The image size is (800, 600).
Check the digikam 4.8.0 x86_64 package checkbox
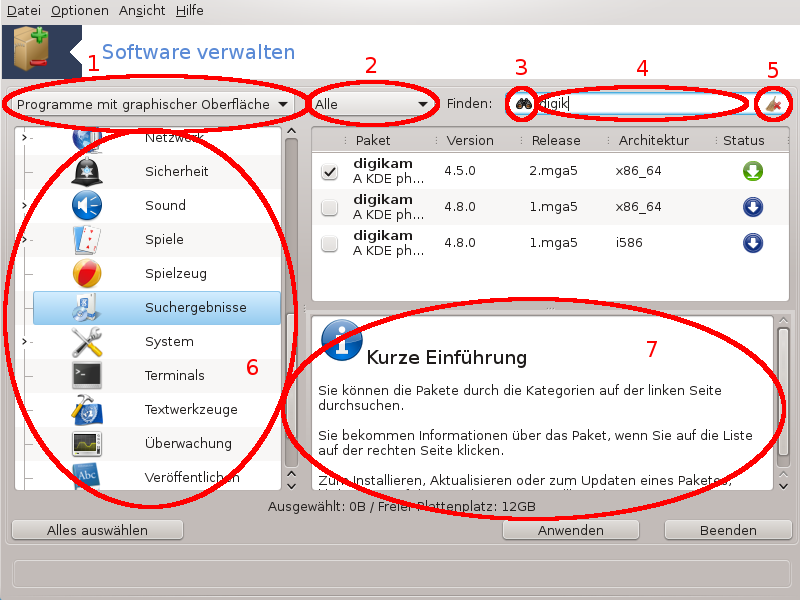[x=330, y=207]
